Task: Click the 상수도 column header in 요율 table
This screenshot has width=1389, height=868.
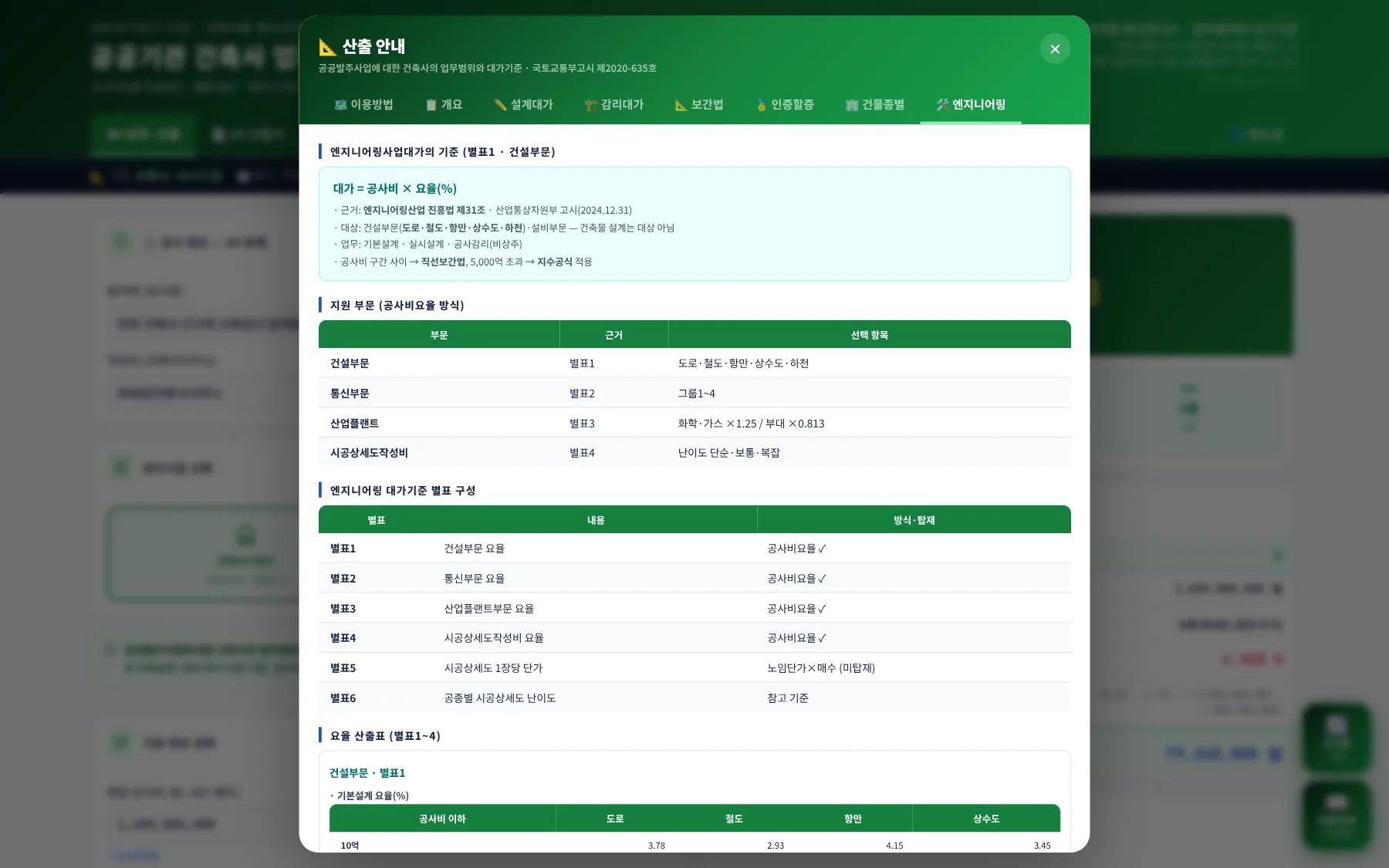Action: point(986,819)
